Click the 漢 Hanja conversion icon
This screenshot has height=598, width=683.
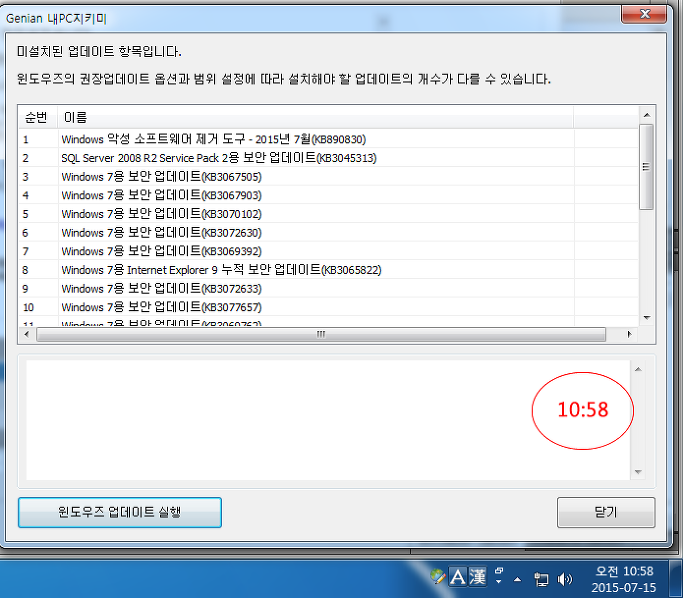(477, 578)
